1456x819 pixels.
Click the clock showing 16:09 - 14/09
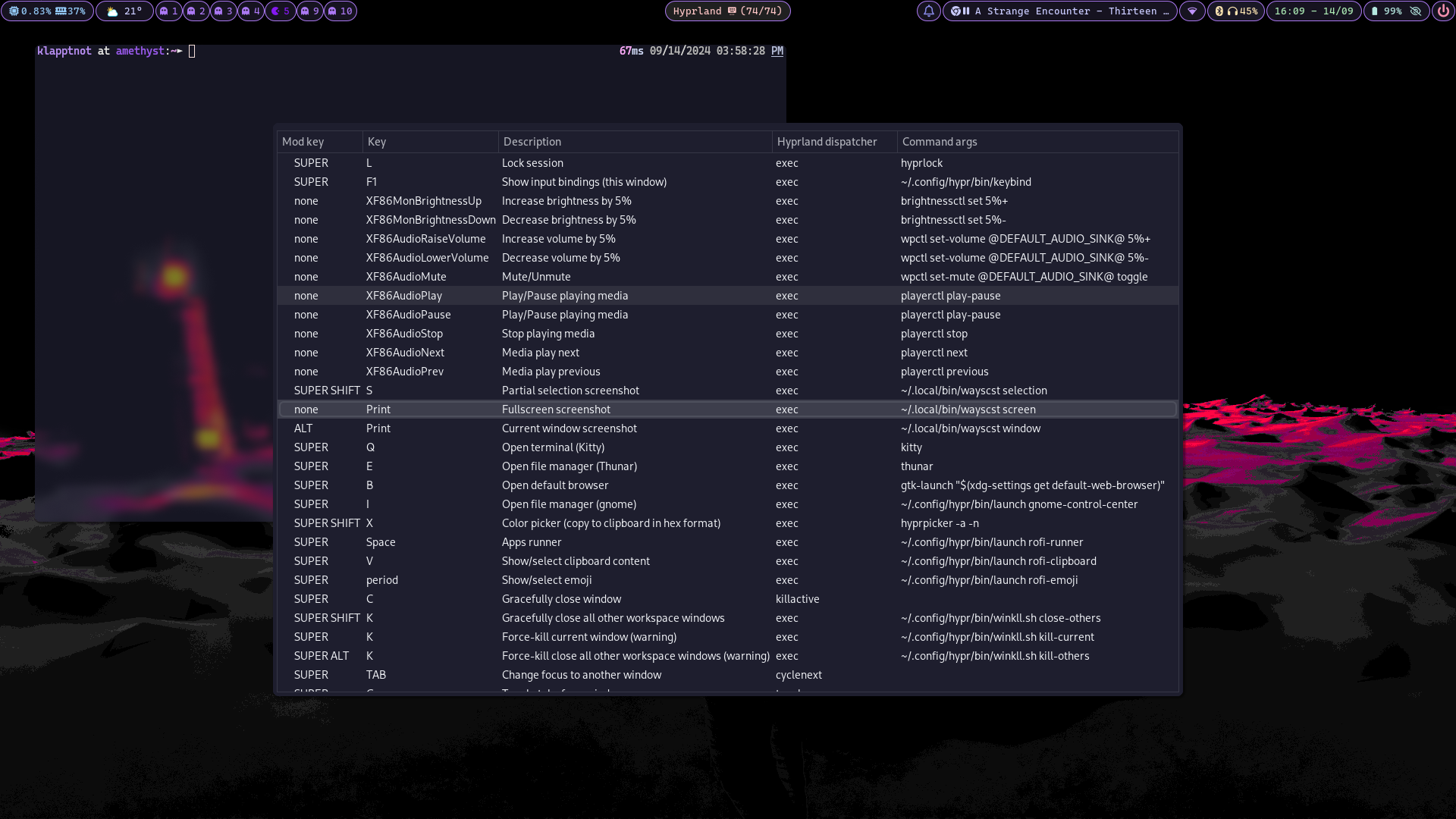tap(1313, 11)
